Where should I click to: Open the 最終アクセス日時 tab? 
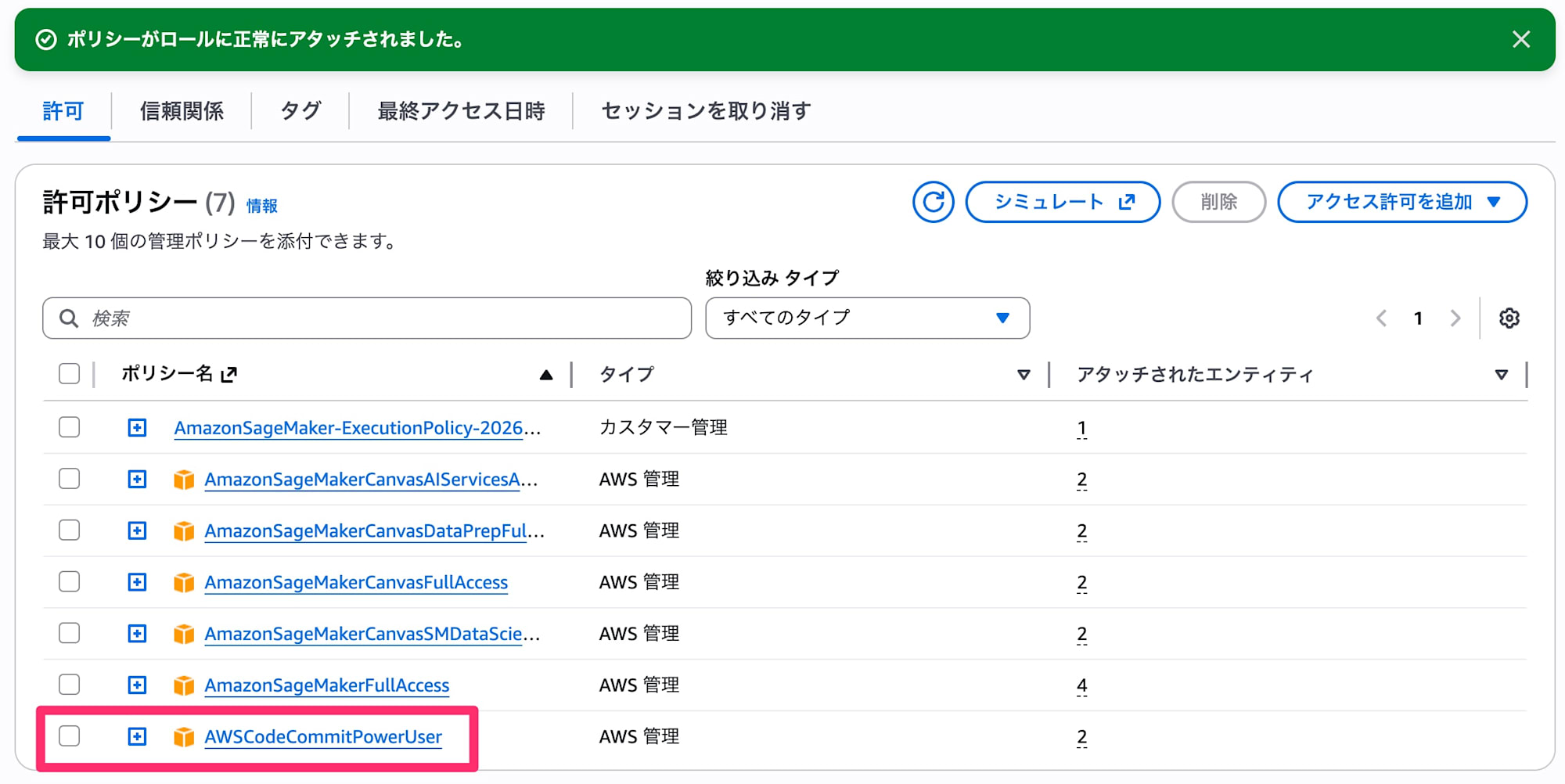(x=461, y=111)
